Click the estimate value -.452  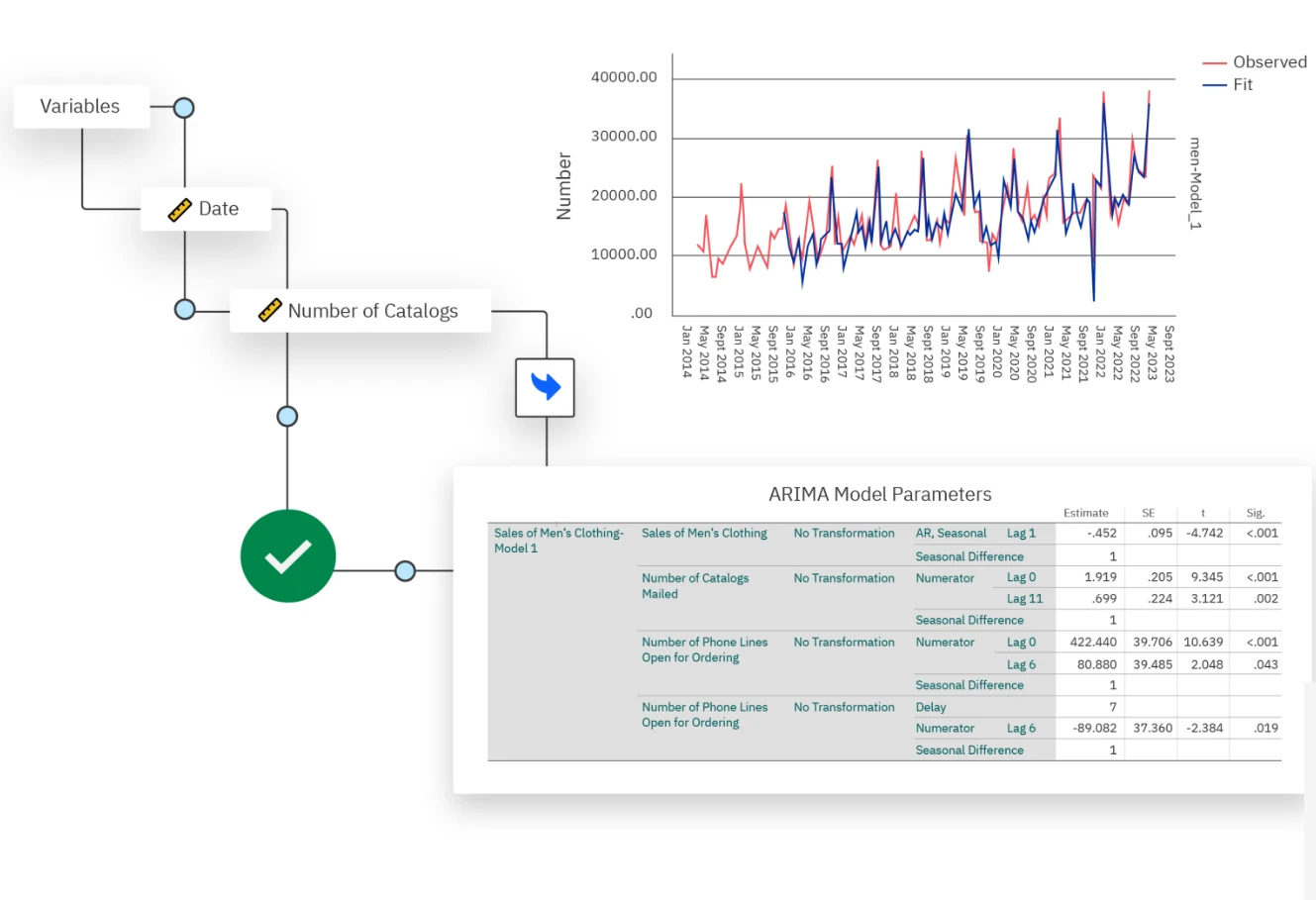[x=1101, y=533]
